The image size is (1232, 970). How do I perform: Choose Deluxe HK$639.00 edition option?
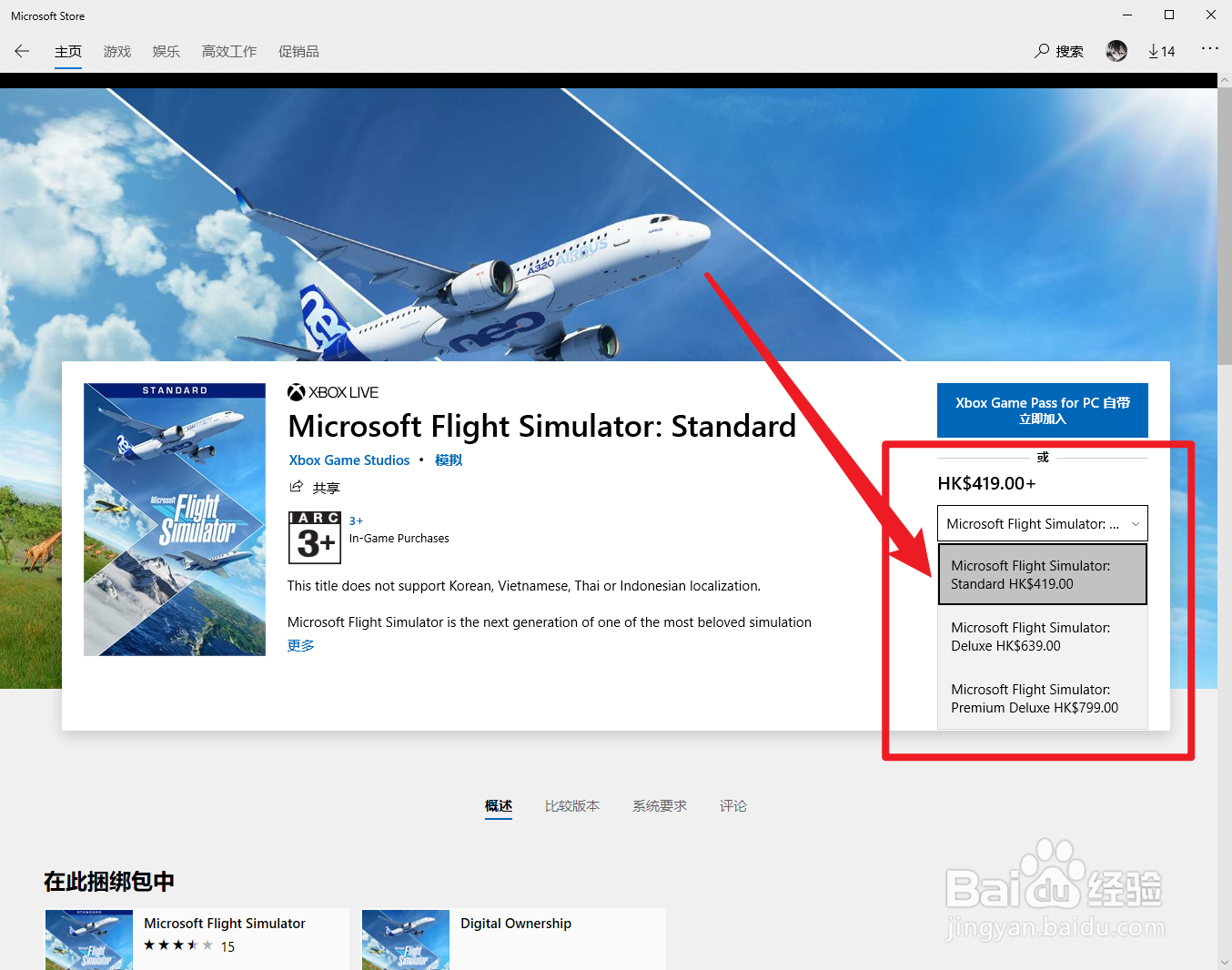(x=1043, y=637)
